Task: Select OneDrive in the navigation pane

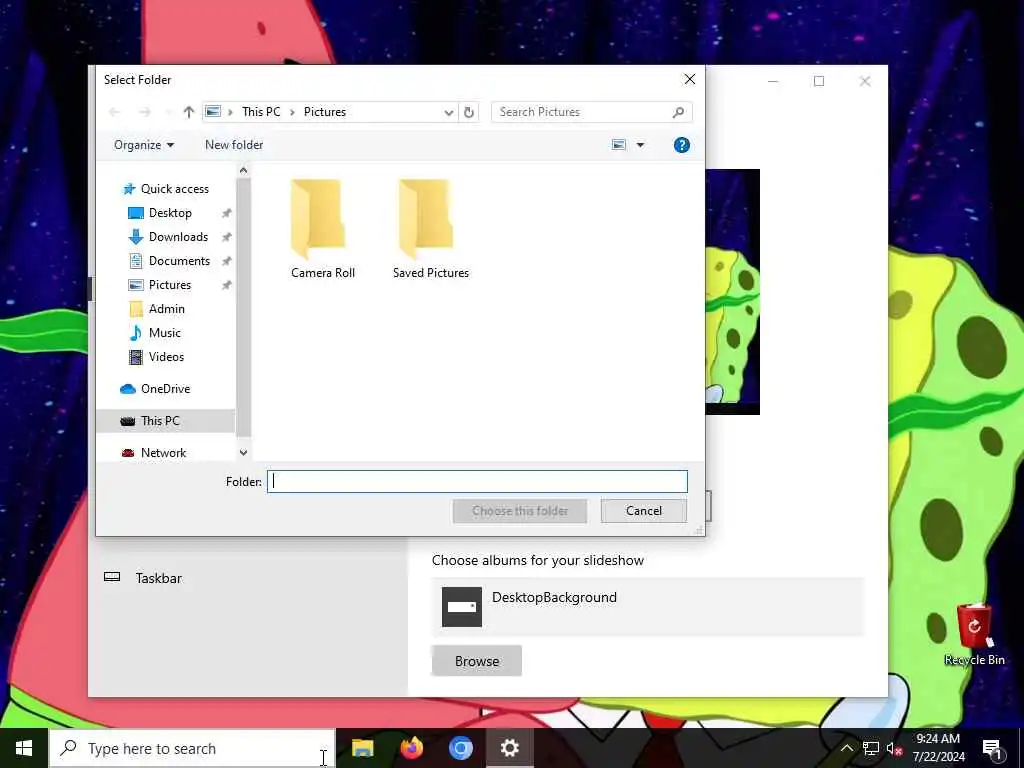Action: click(165, 389)
